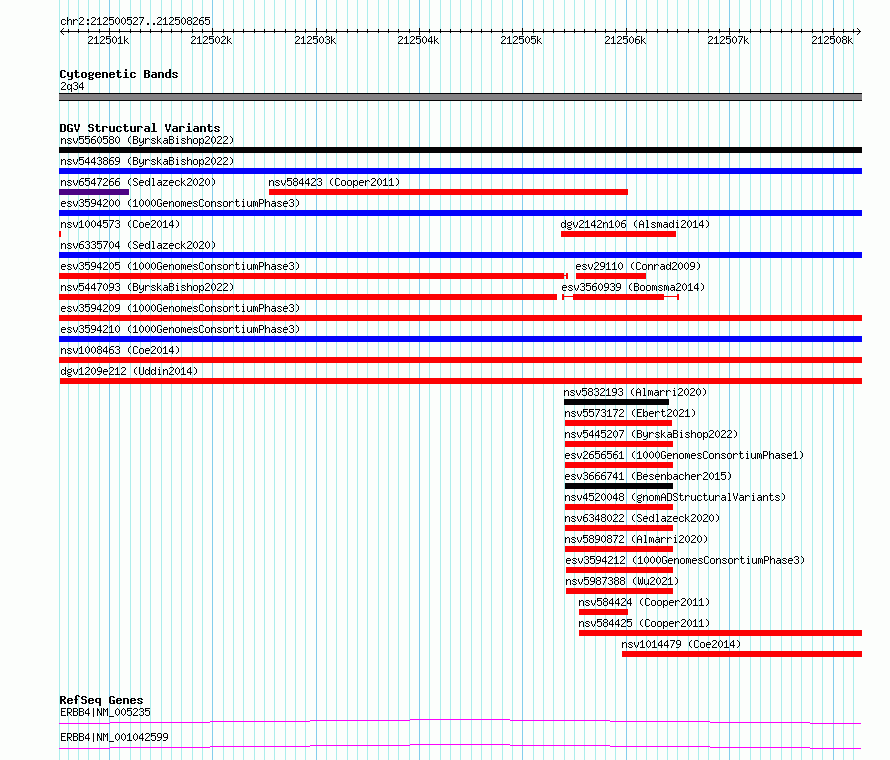This screenshot has height=760, width=890.
Task: Open ERBB4|NM_005235 gene label
Action: coord(105,712)
